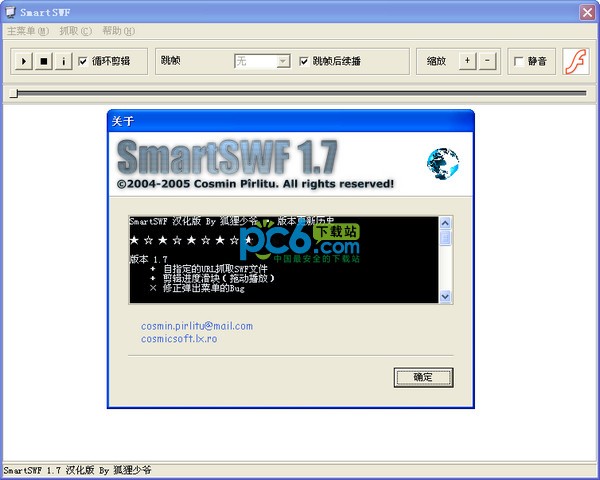Open the cosmin.pirlitu@mail.com email link
Screen dimensions: 600x480
pos(197,326)
